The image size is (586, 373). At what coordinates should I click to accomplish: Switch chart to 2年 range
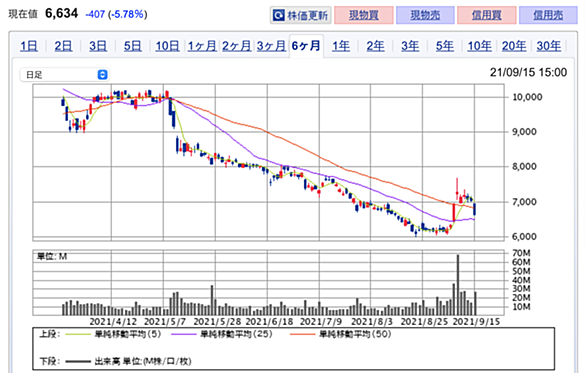pos(375,46)
